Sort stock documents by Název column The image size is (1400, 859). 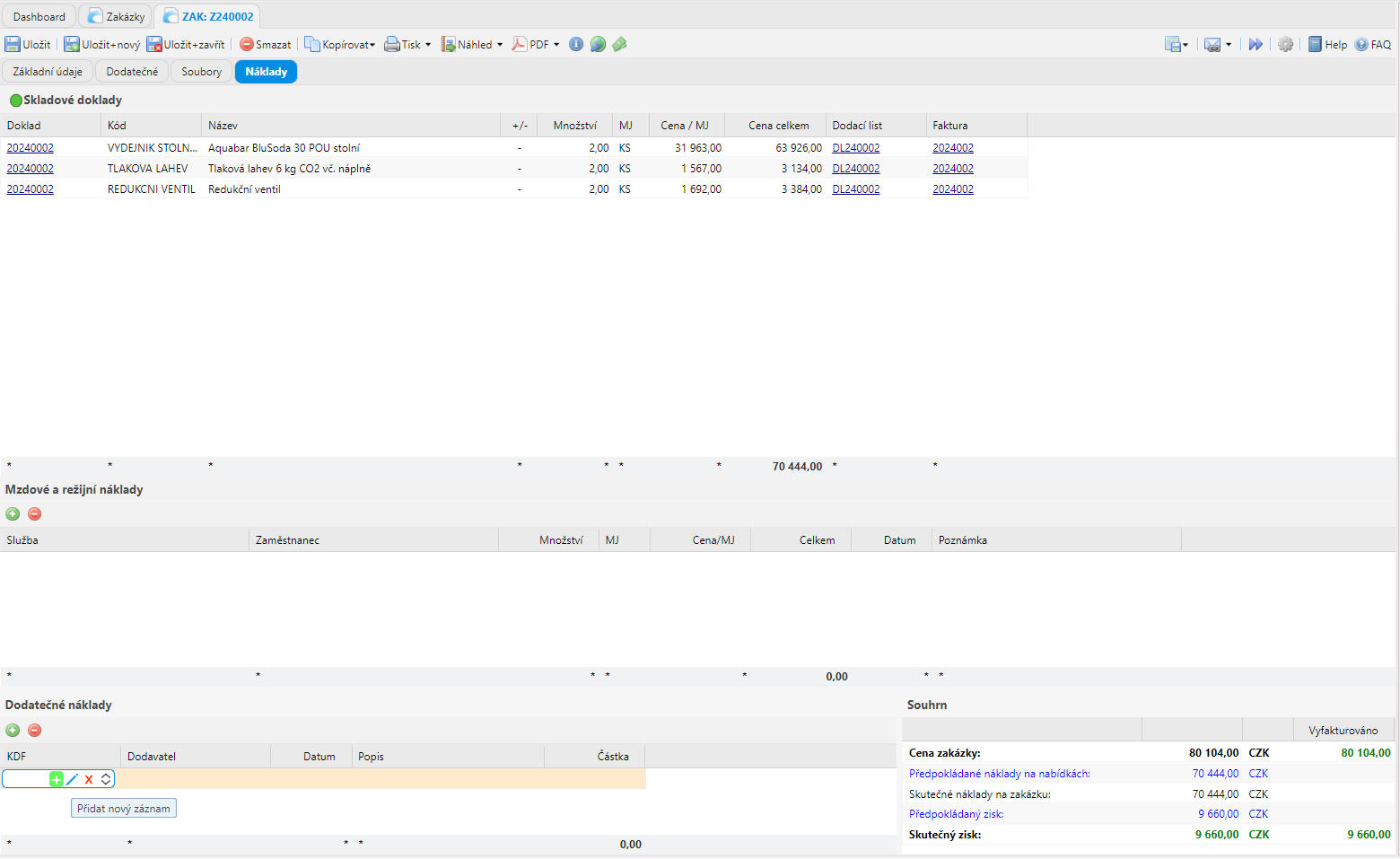tap(351, 126)
